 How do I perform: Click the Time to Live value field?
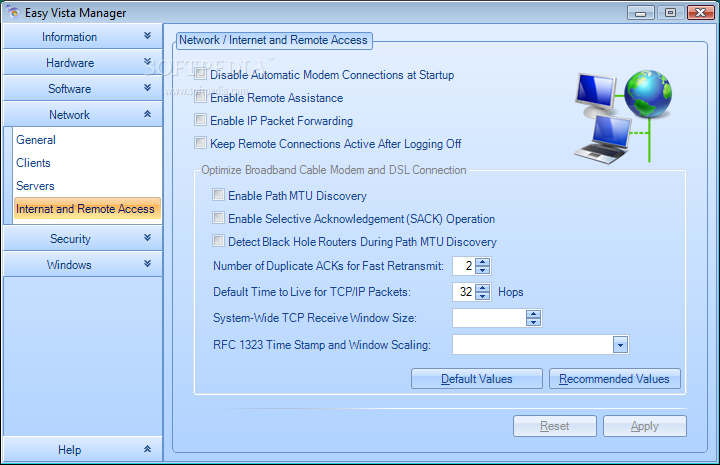click(464, 292)
